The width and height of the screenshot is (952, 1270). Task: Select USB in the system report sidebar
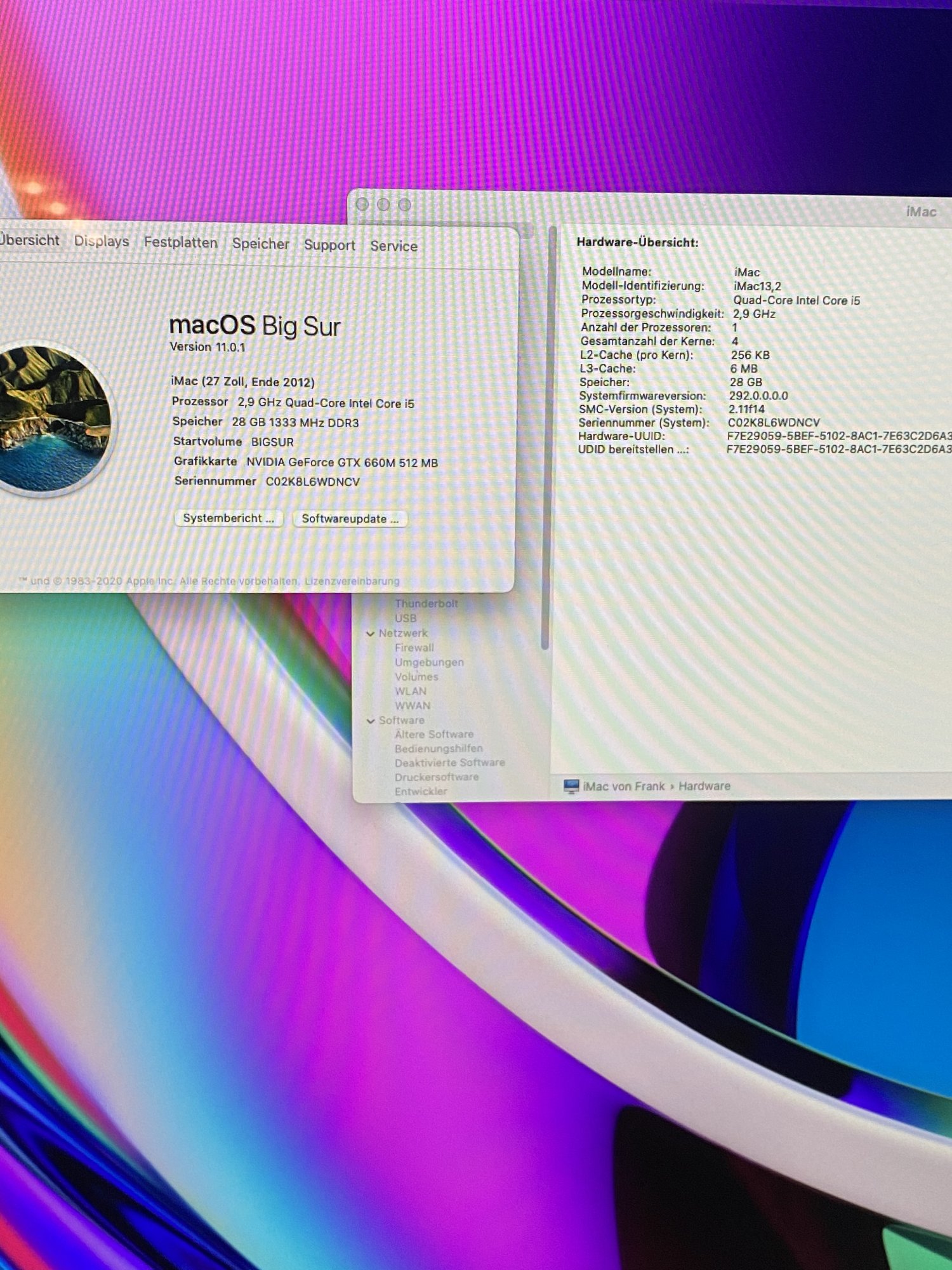(406, 618)
